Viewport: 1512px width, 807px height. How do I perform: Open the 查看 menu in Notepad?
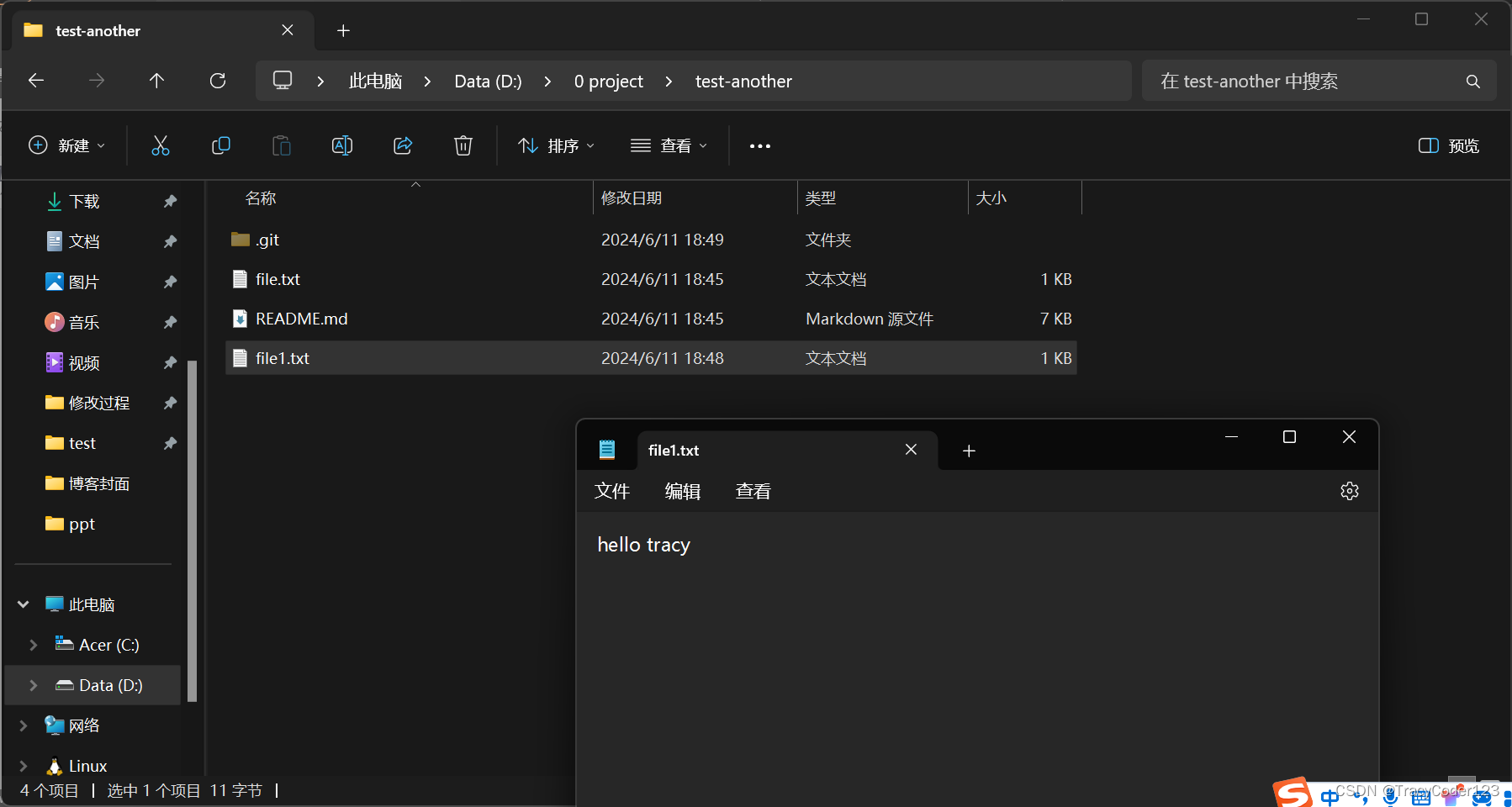(x=753, y=491)
